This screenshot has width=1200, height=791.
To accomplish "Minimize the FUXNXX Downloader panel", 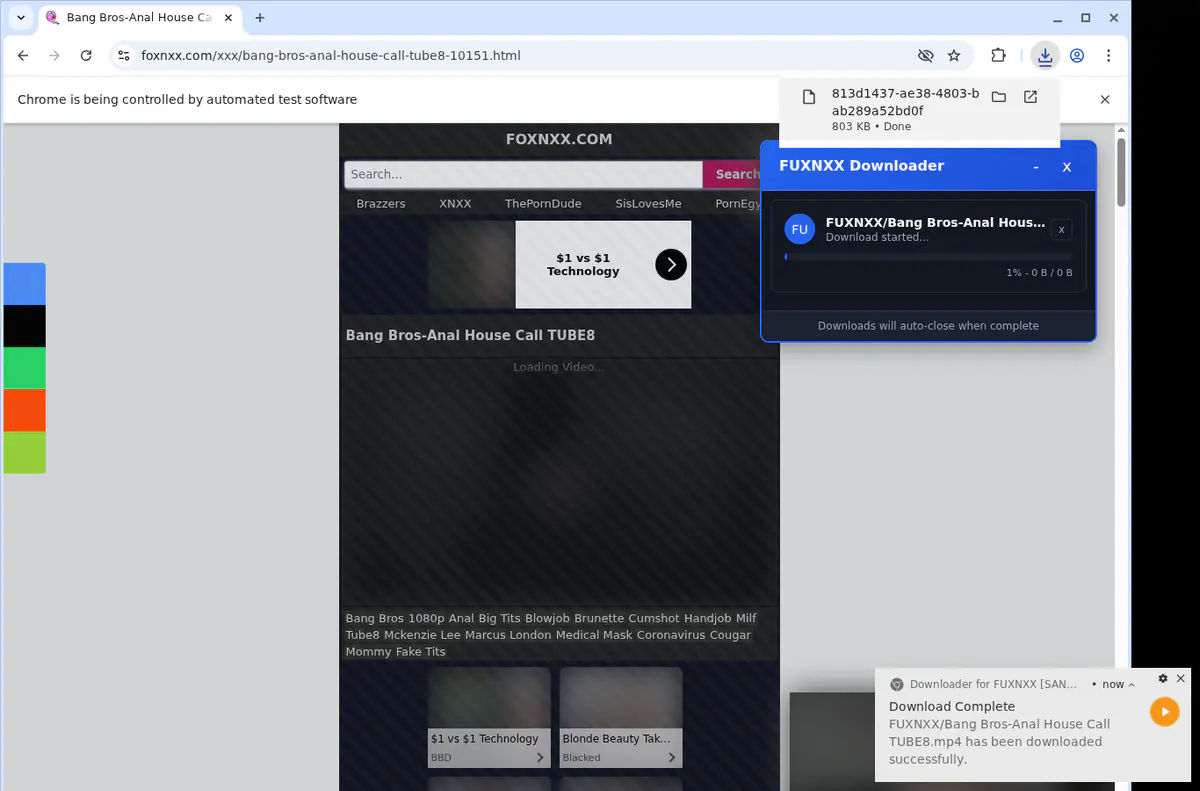I will [1036, 167].
